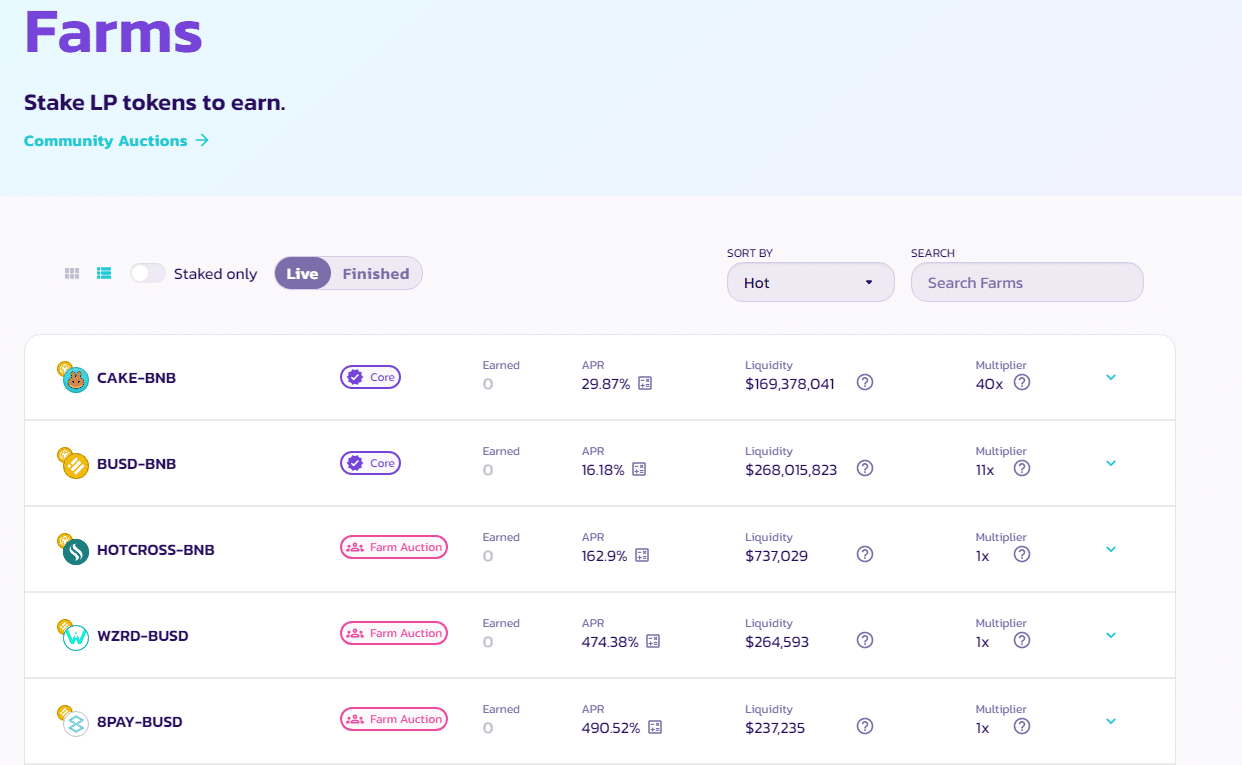Switch to grid card view icon

click(72, 273)
